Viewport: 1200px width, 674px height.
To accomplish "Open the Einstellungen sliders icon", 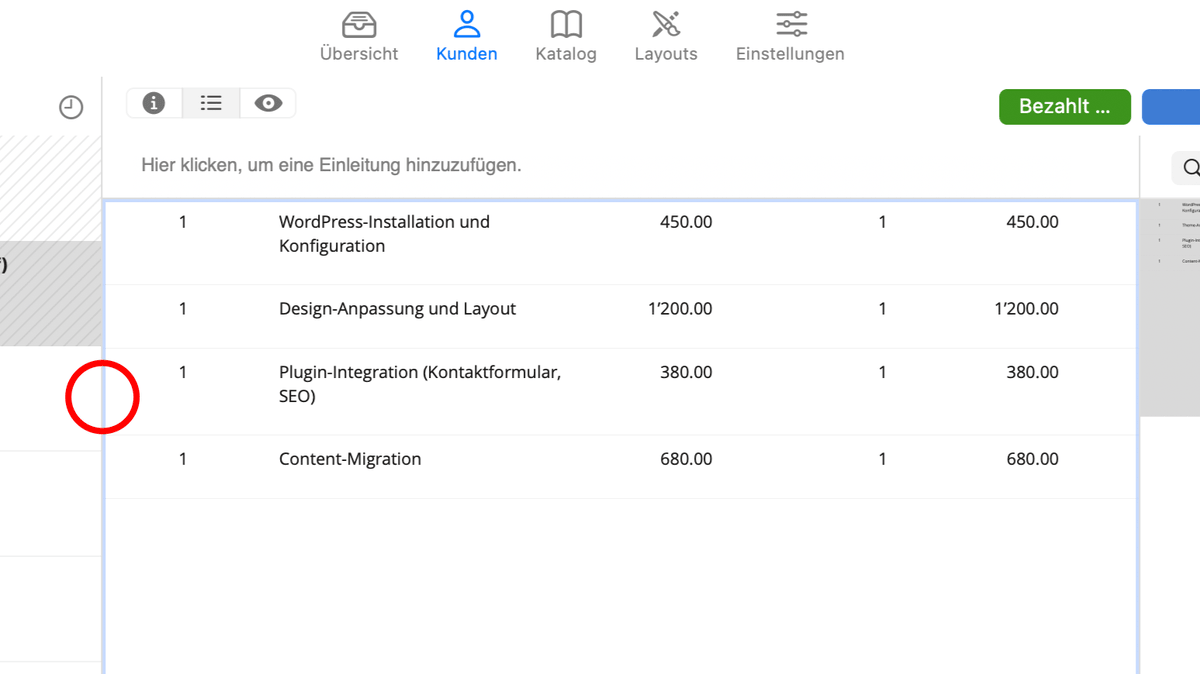I will coord(790,23).
